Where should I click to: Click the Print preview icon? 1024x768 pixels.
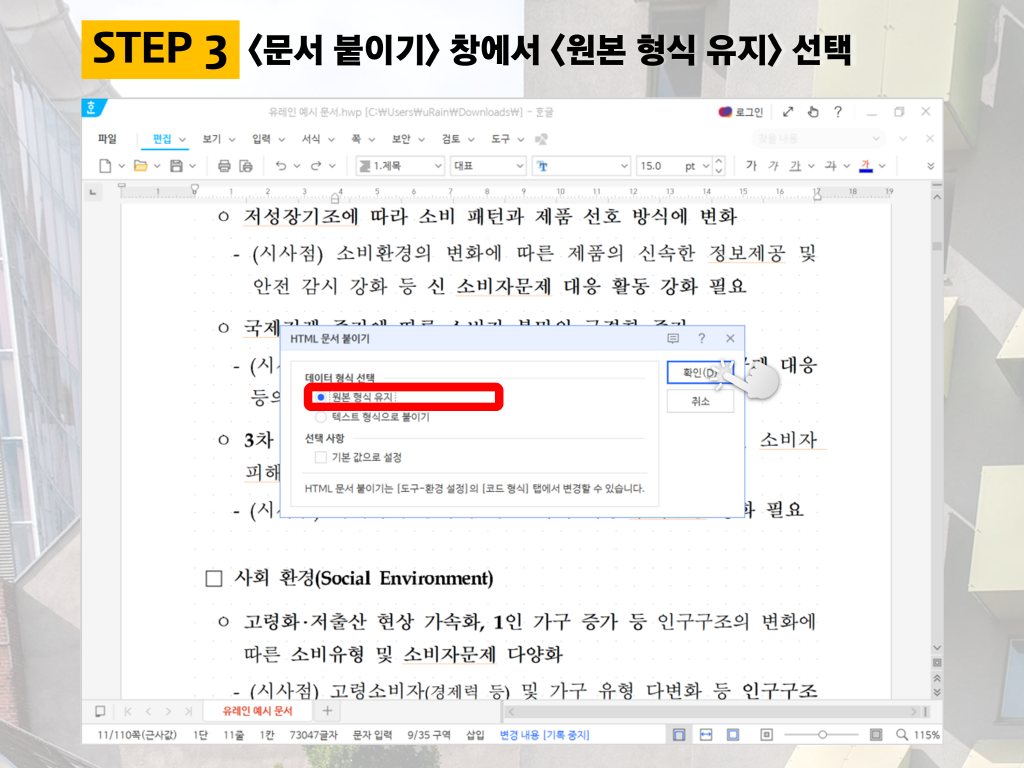(246, 166)
